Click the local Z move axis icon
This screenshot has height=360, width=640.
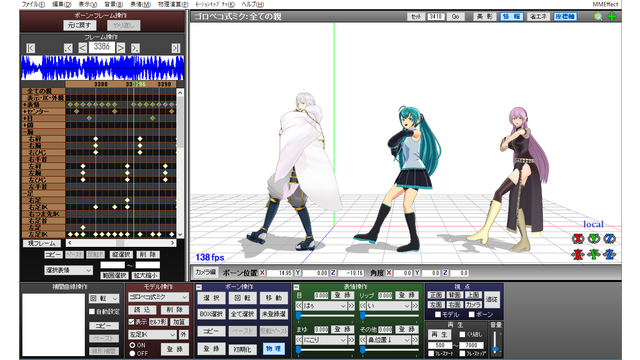tap(610, 255)
